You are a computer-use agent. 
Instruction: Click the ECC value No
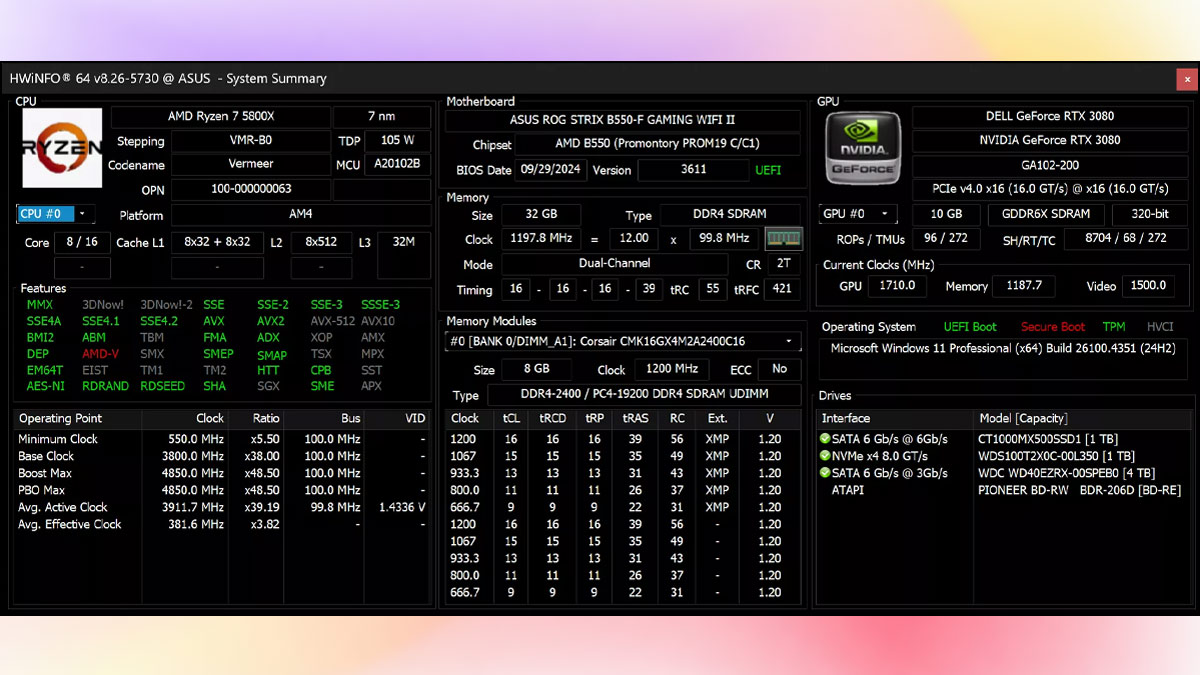(x=779, y=369)
